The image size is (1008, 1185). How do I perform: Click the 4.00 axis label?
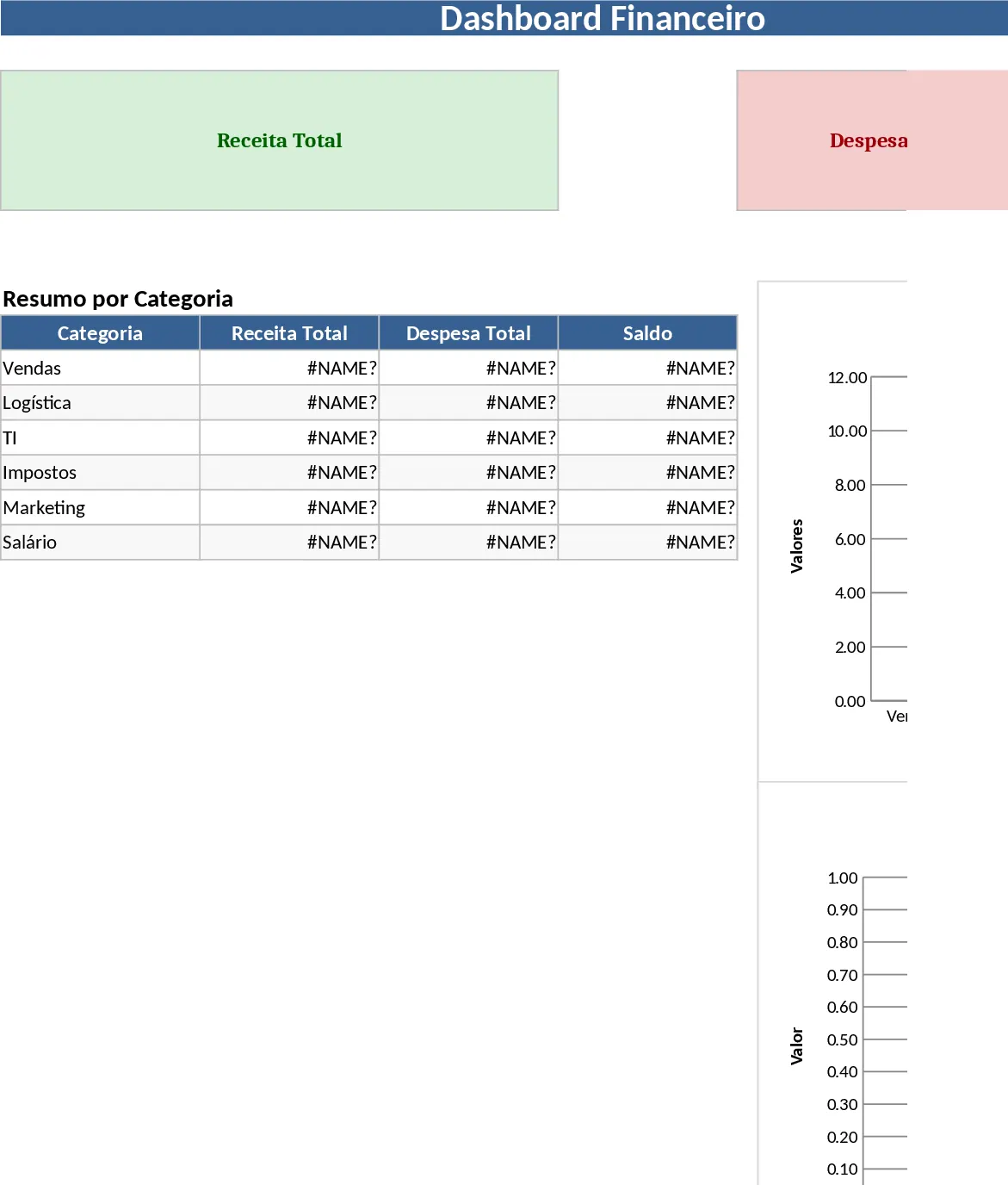[850, 592]
